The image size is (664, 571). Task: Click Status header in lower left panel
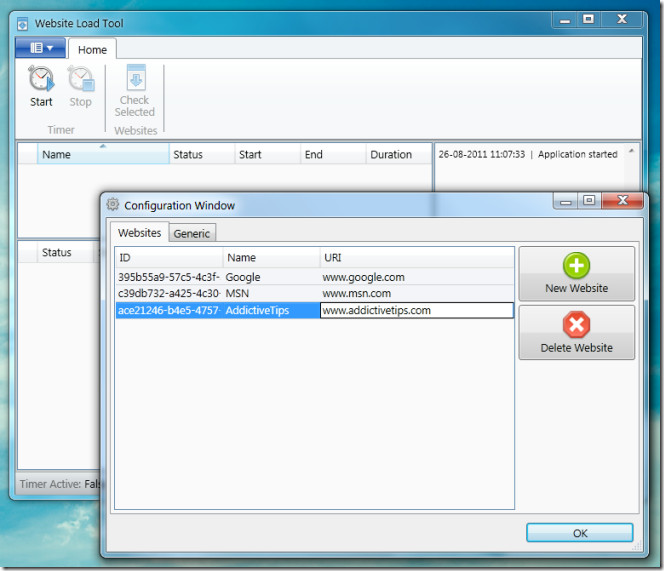[x=65, y=252]
